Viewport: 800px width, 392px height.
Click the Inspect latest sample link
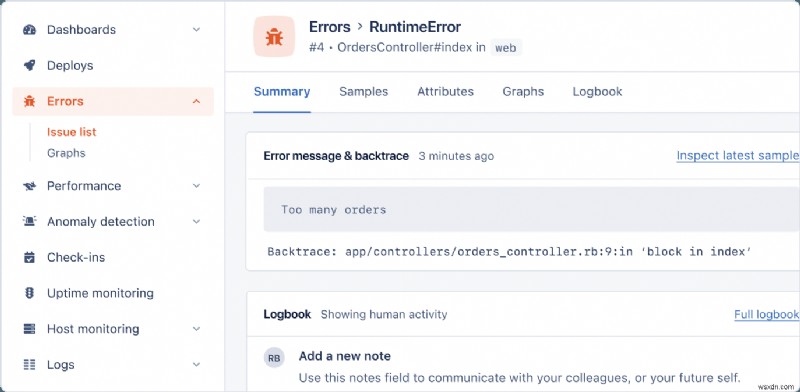(738, 156)
